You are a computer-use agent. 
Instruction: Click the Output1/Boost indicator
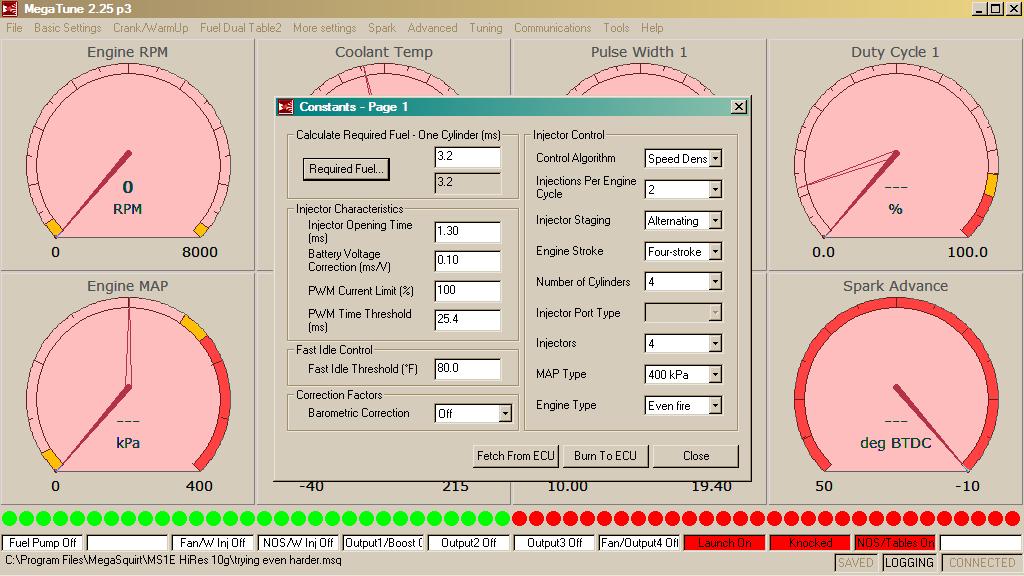383,543
